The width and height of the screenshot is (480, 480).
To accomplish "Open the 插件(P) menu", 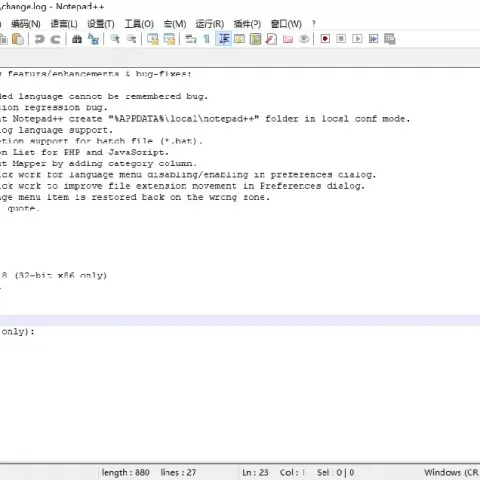I will point(247,24).
